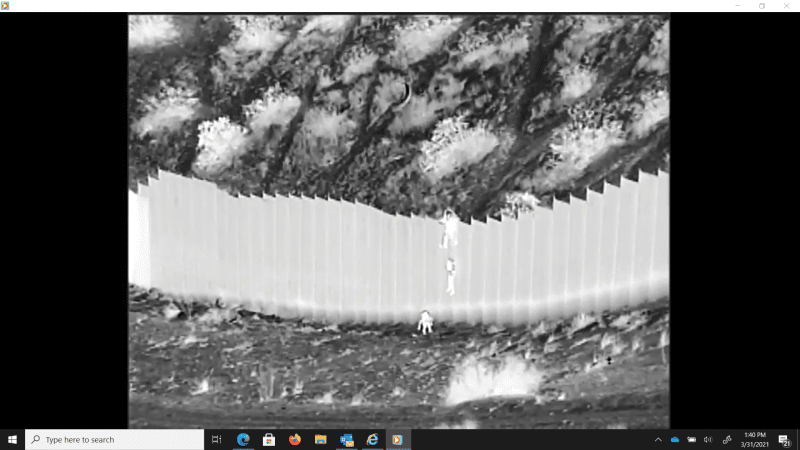Open Outlook mail app on taskbar
Viewport: 800px width, 450px height.
[x=347, y=439]
